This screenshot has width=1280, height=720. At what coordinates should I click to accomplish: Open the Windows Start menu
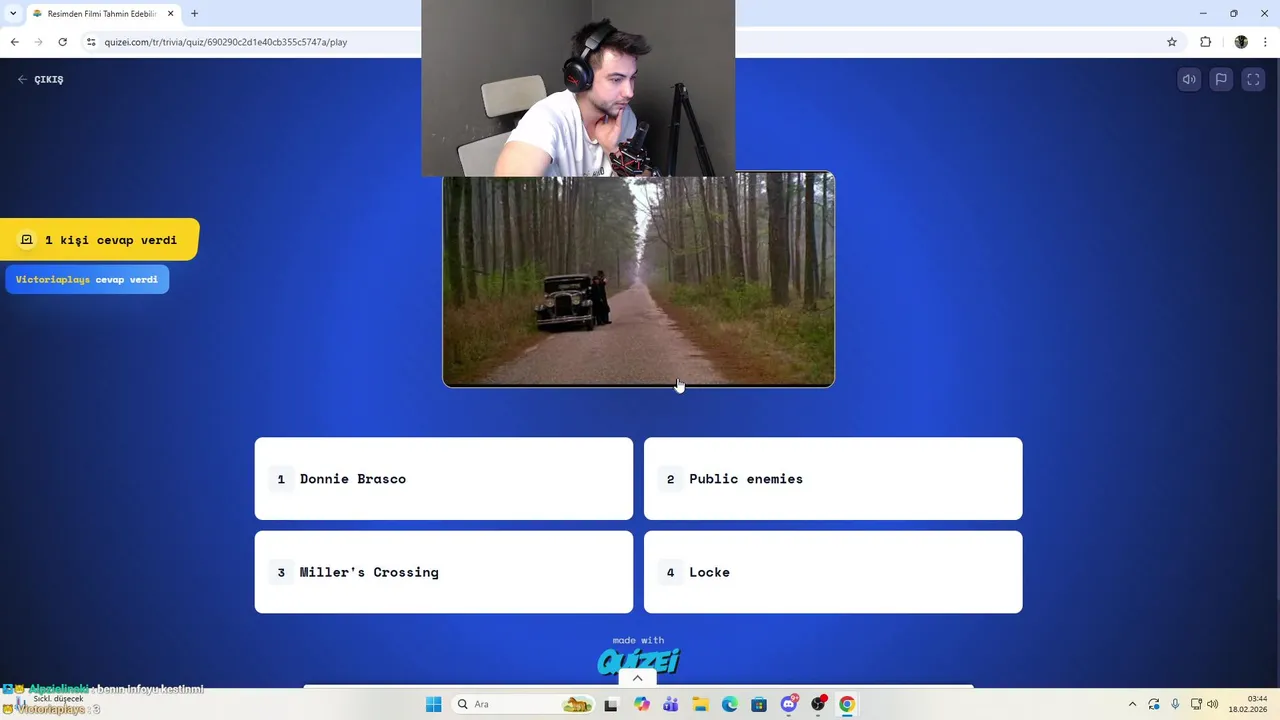coord(433,704)
